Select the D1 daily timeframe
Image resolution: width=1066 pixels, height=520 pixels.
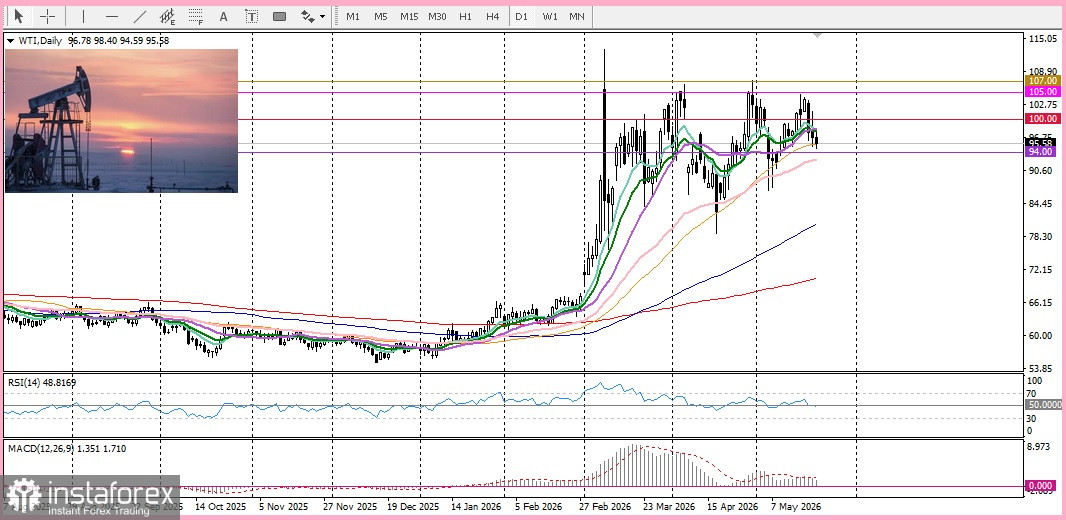click(521, 16)
